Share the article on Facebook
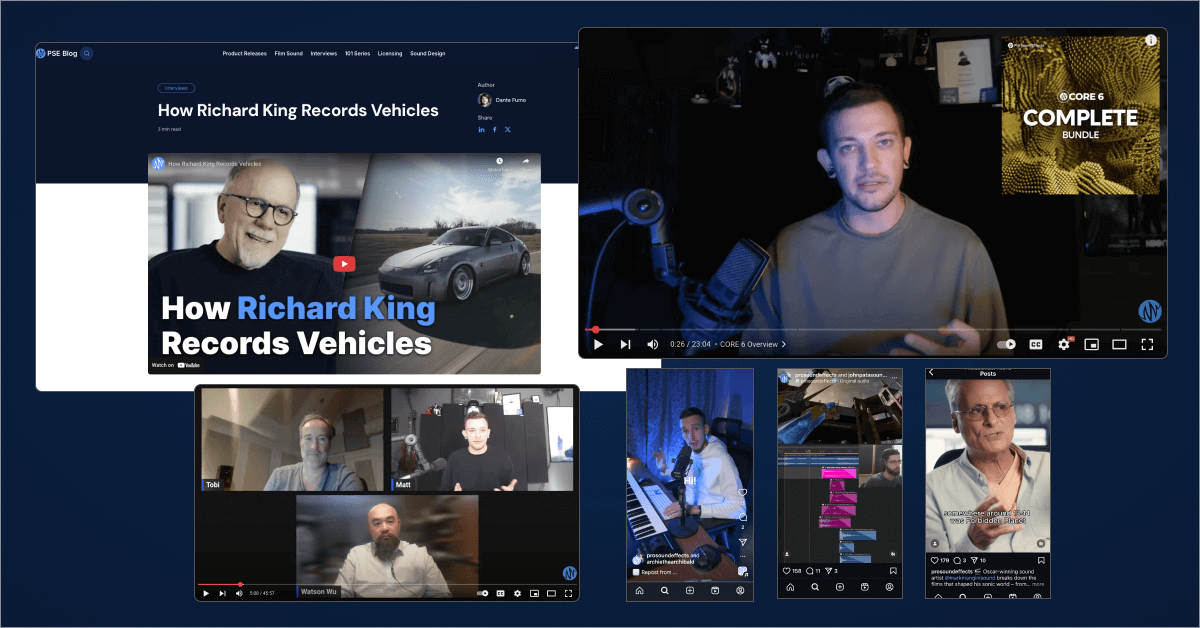The height and width of the screenshot is (628, 1200). pyautogui.click(x=494, y=129)
